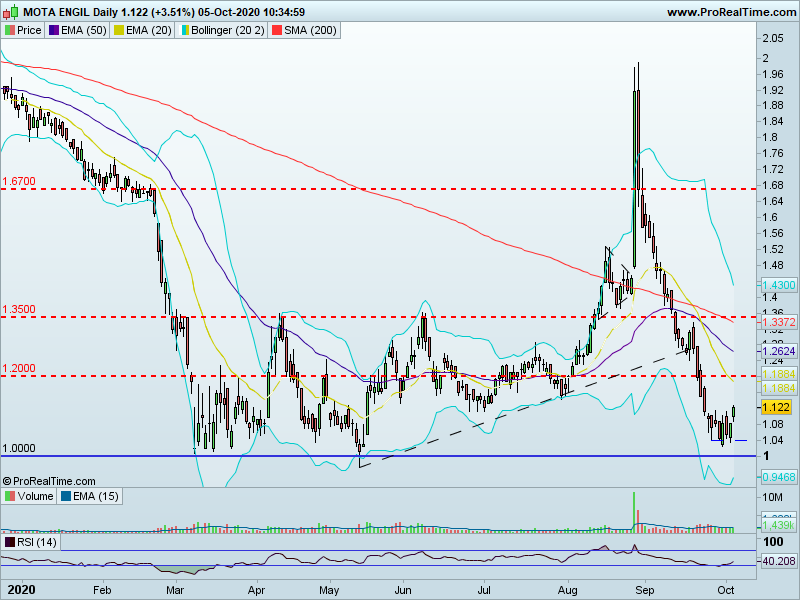Click the 1.0000 support line label
The height and width of the screenshot is (600, 800).
[19, 448]
